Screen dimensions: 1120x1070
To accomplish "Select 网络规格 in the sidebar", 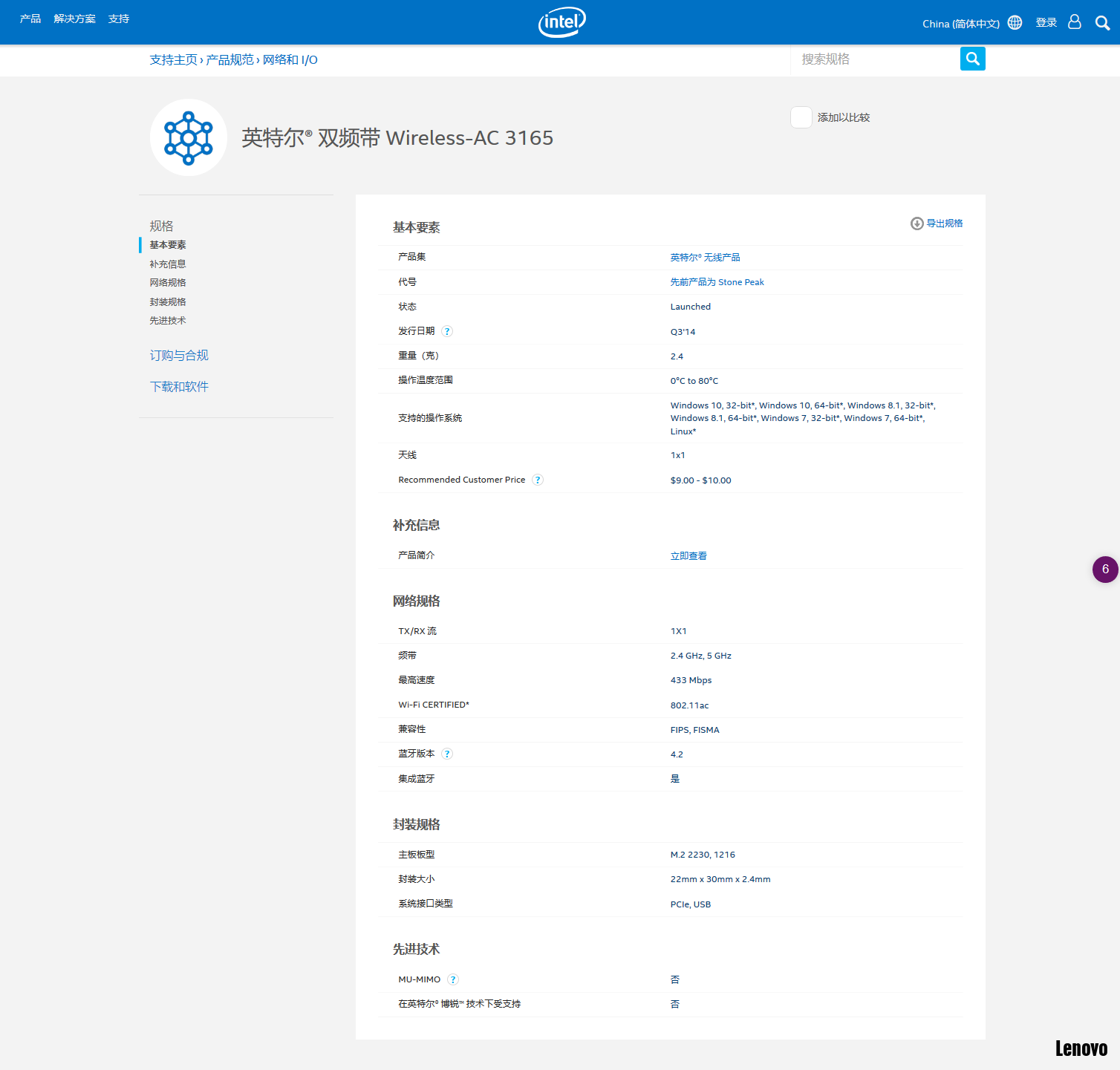I will click(168, 282).
